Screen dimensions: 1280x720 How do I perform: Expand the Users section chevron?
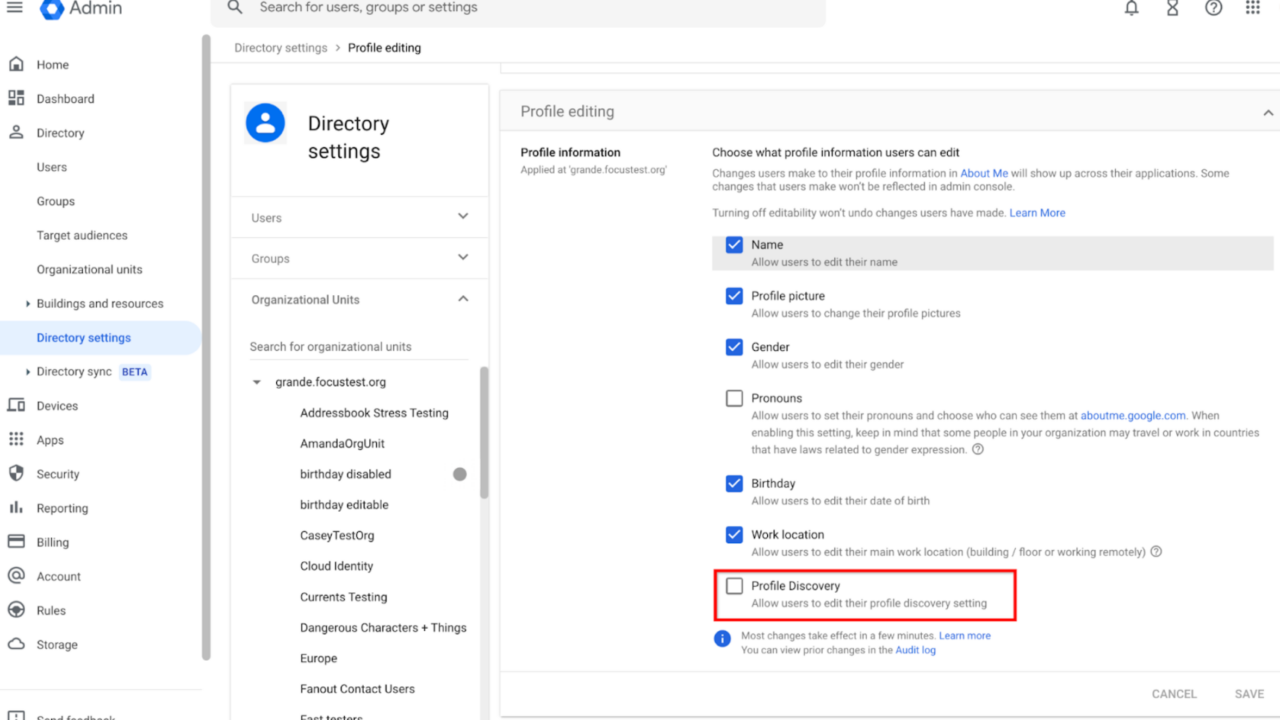point(462,216)
